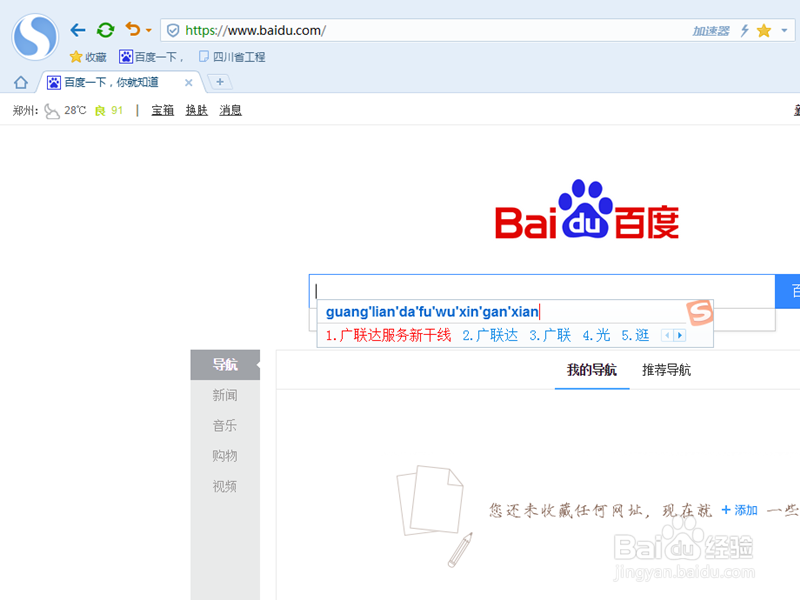This screenshot has height=600, width=800.
Task: Click the 加速器 accelerator label
Action: tap(711, 31)
